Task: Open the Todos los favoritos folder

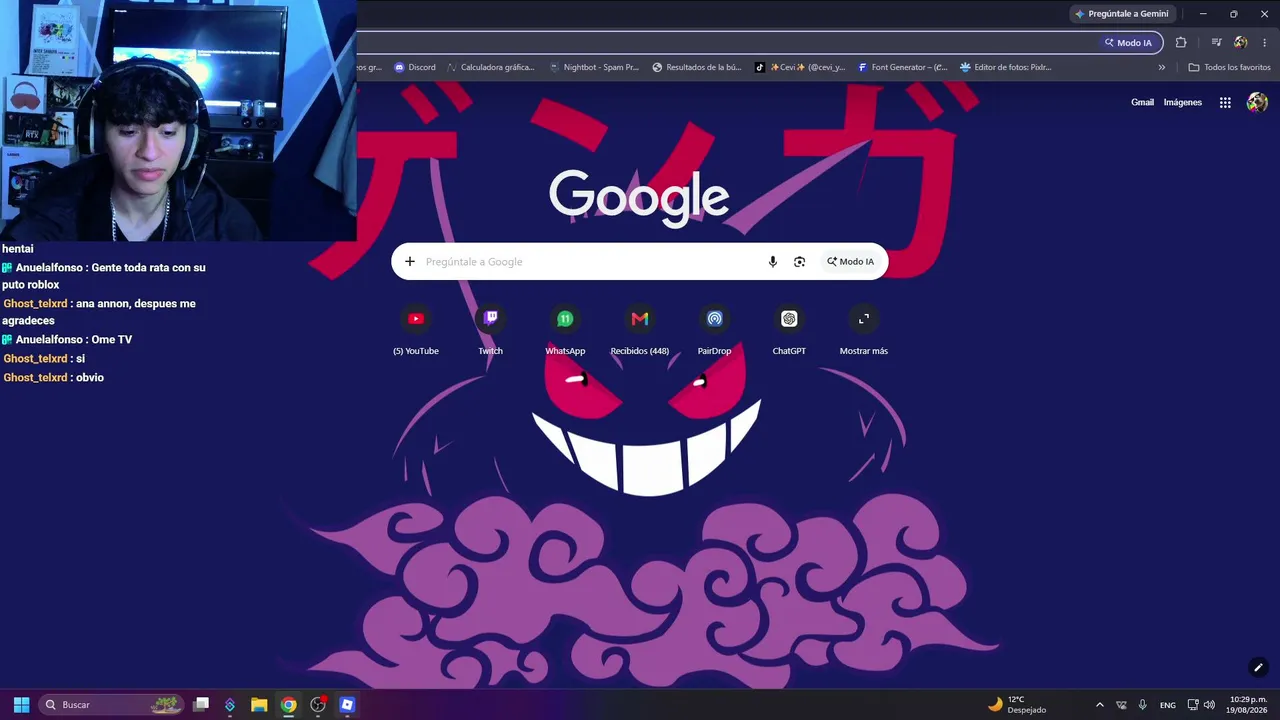Action: coord(1229,67)
